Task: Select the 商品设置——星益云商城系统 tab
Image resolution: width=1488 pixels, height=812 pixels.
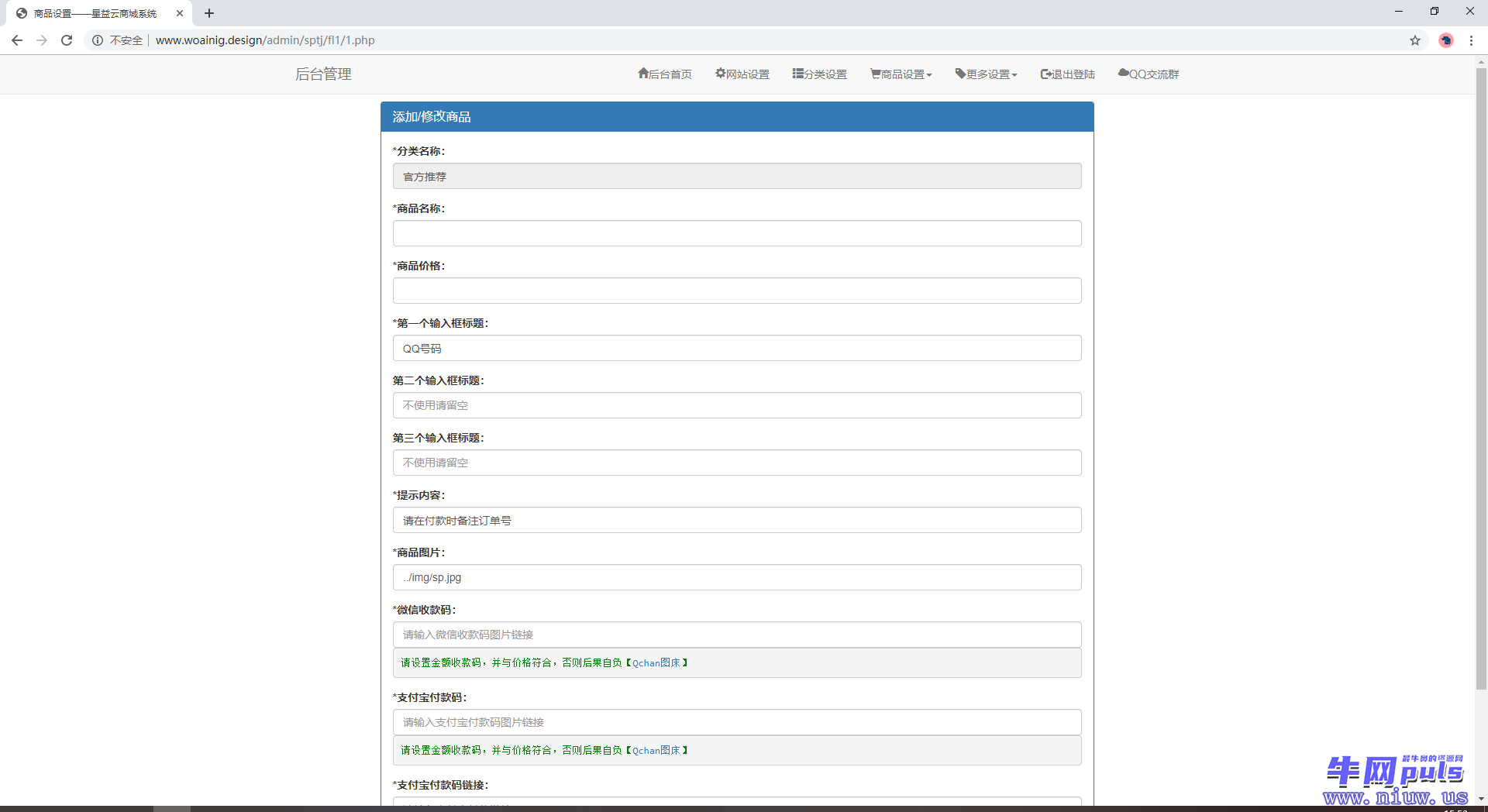Action: (x=99, y=13)
